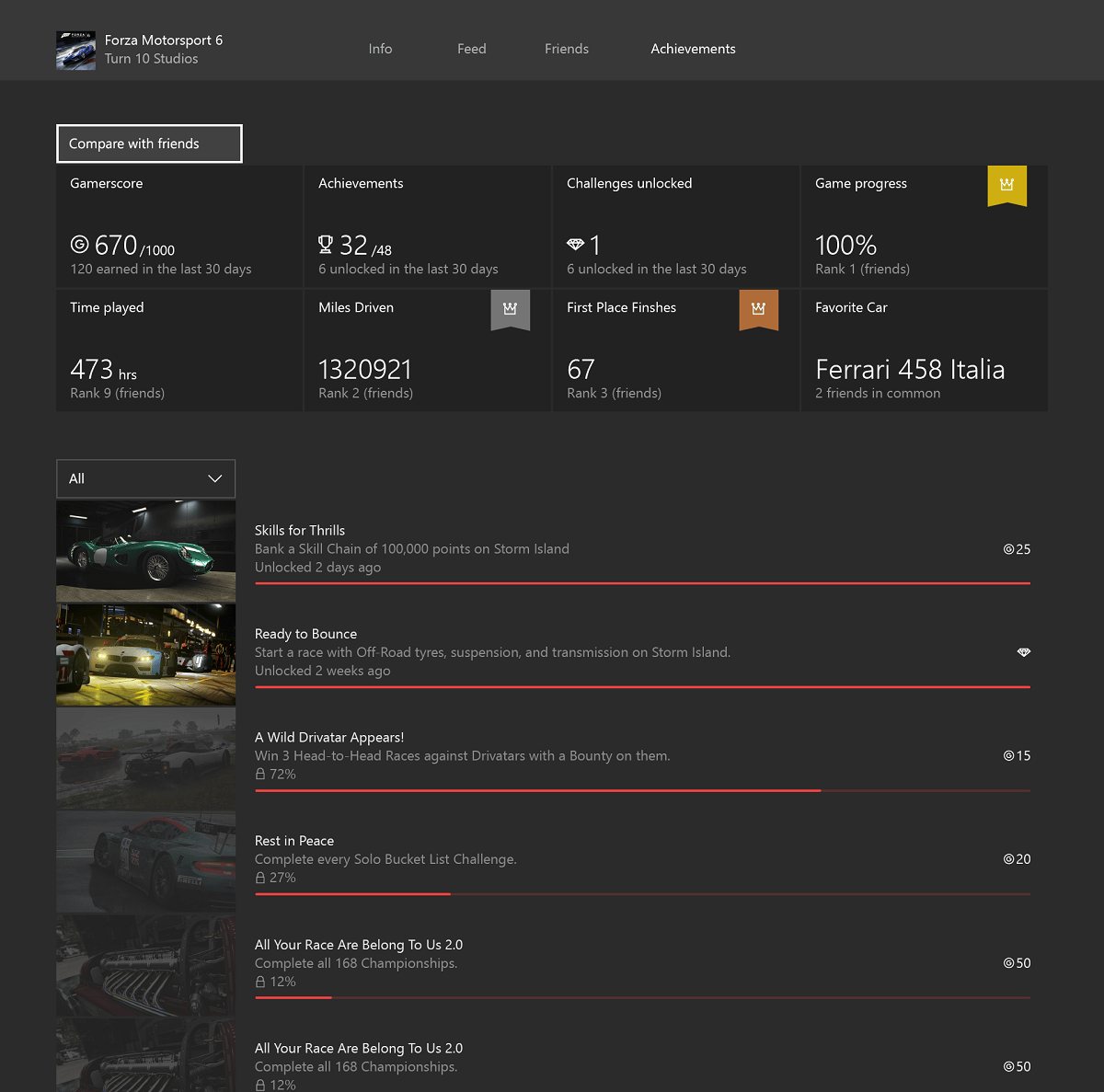The image size is (1104, 1092).
Task: Click the 100% game progress value
Action: [x=845, y=246]
